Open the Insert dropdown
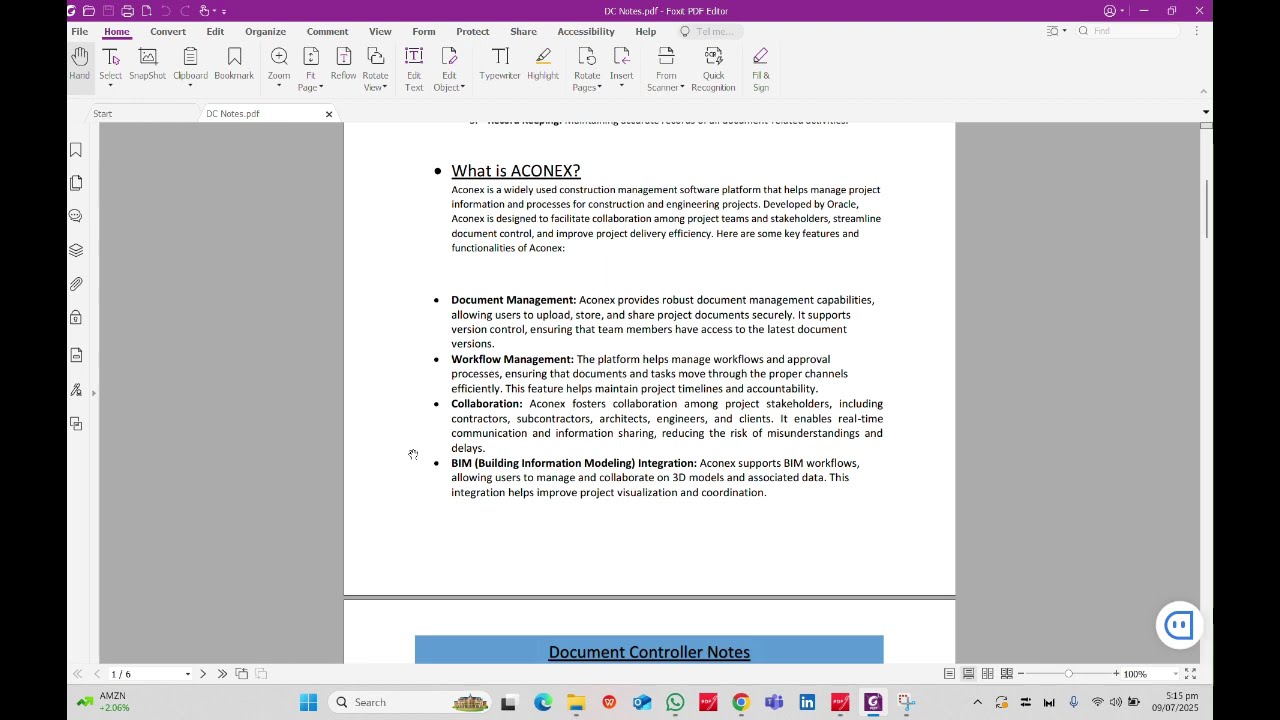 [x=621, y=87]
